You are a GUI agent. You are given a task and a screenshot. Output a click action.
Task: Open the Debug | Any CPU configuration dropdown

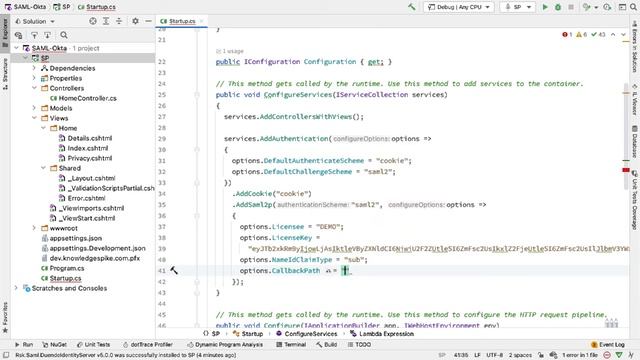pos(459,7)
